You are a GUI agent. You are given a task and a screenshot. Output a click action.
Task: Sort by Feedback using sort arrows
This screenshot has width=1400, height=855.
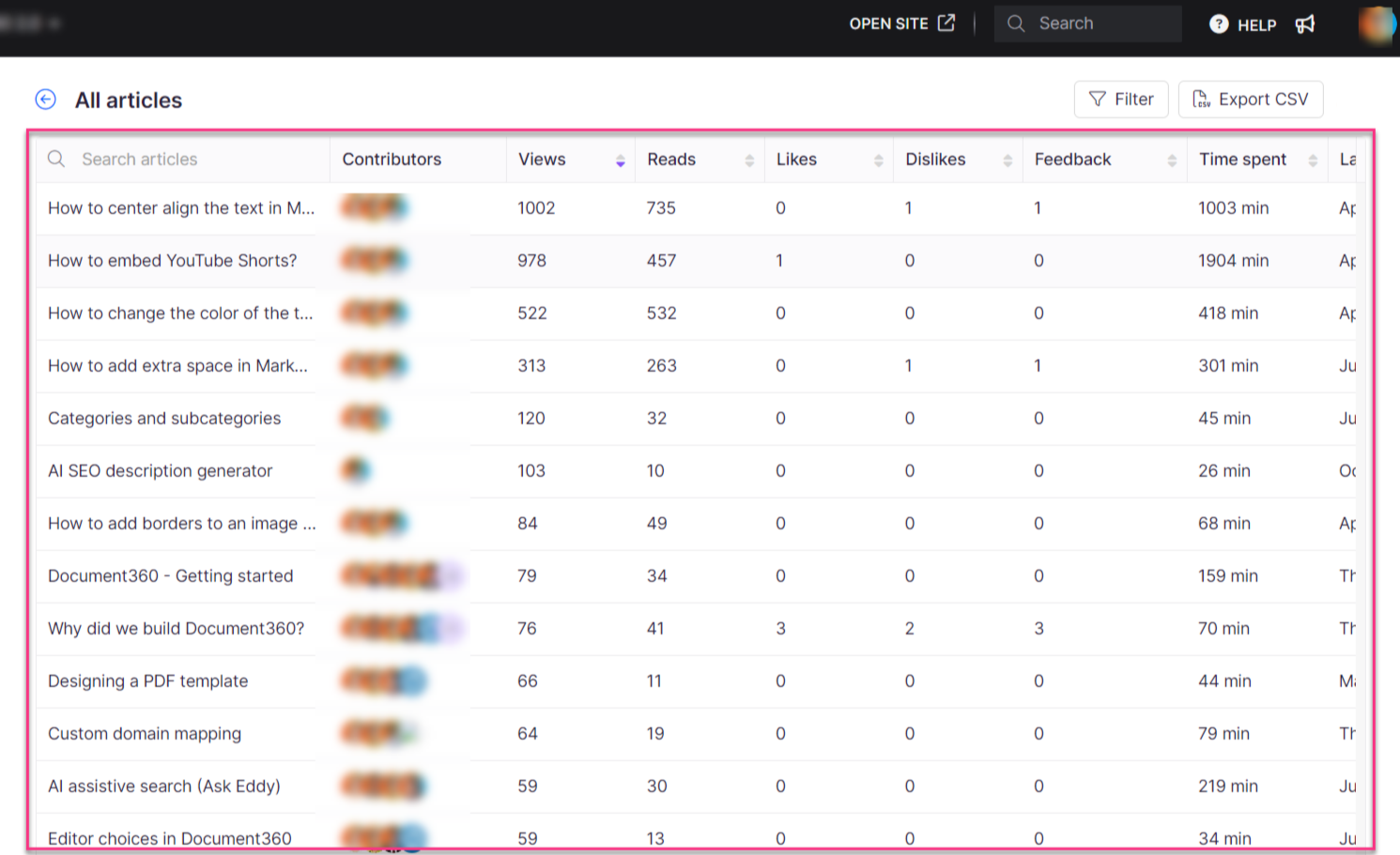1172,160
